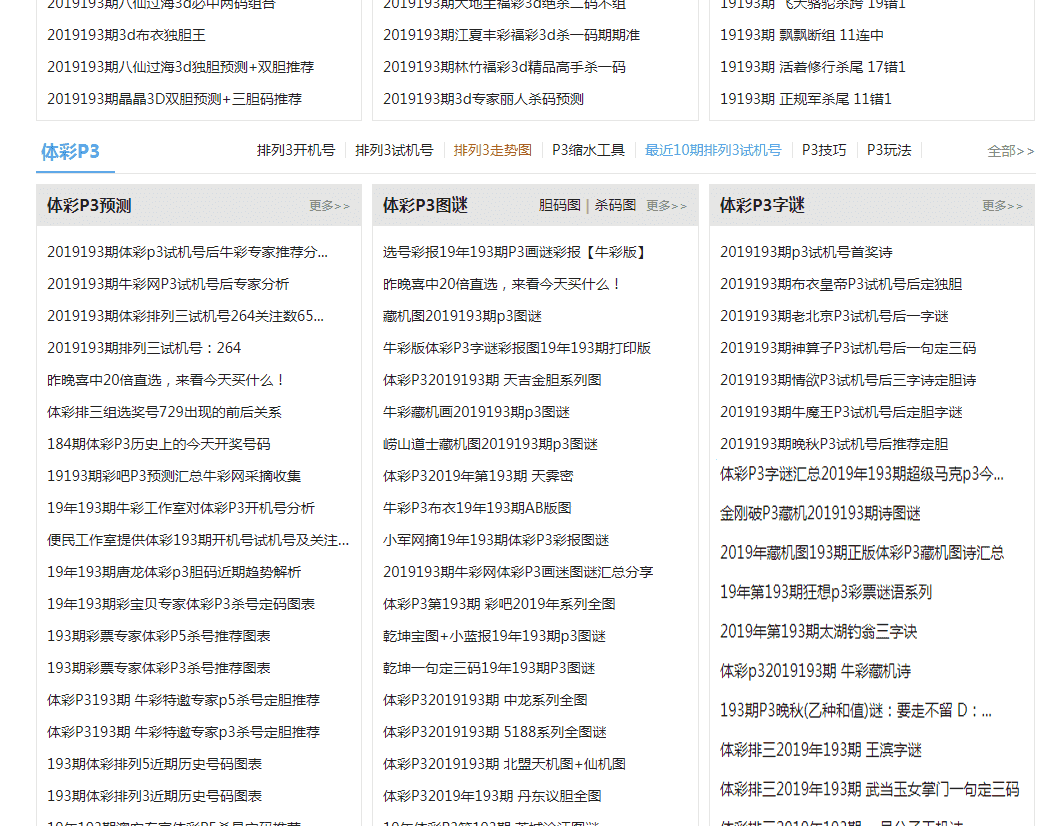1060x826 pixels.
Task: Open the P3技巧 tab
Action: point(823,150)
